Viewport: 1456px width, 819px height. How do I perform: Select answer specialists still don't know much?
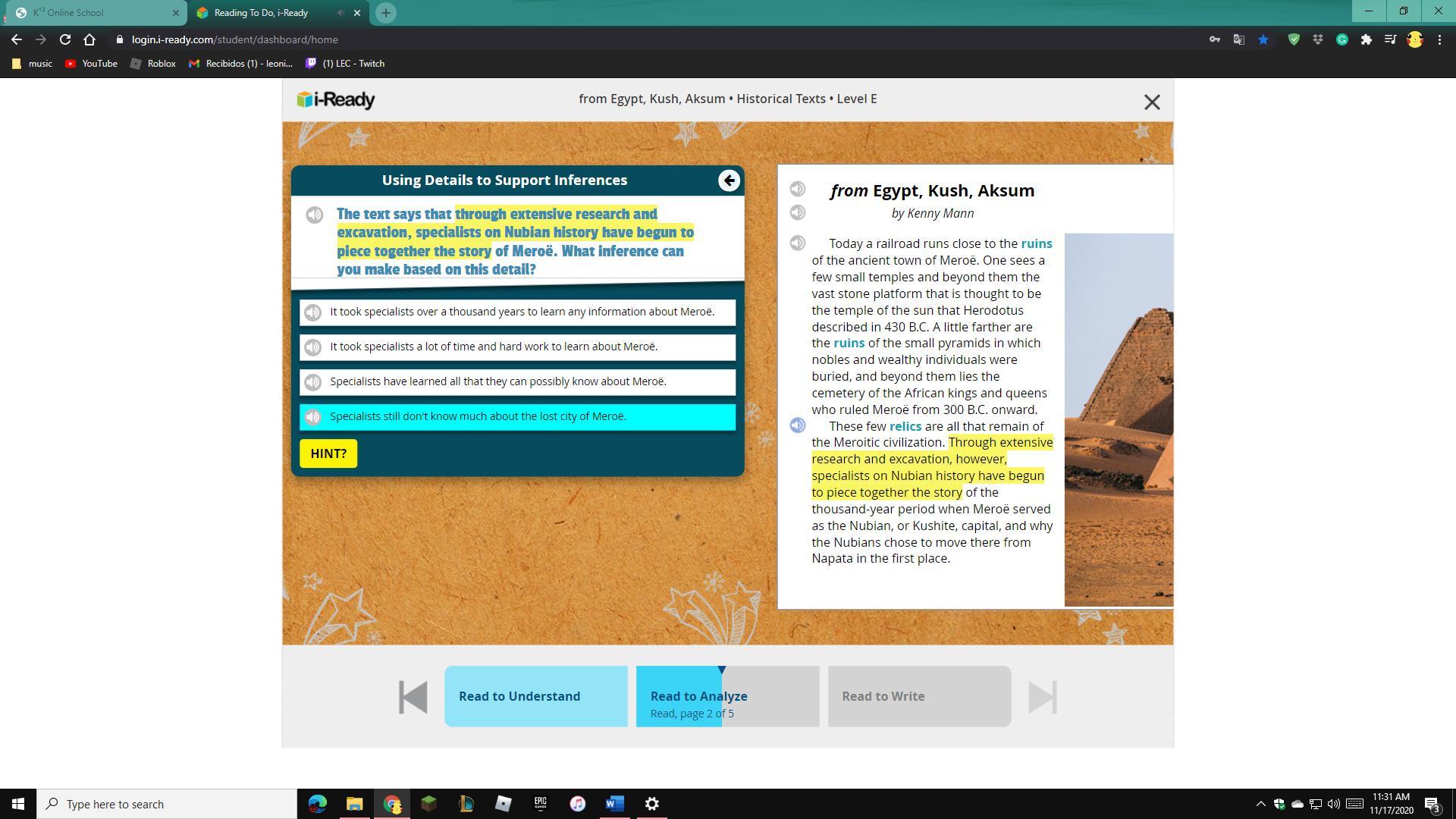[x=478, y=416]
